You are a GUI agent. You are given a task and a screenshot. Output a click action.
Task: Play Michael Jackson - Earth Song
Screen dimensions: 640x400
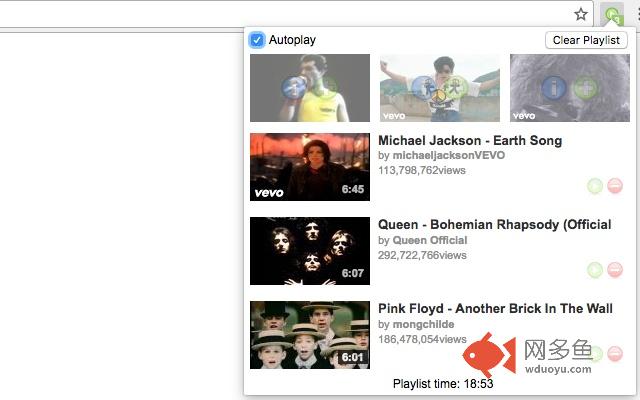pyautogui.click(x=595, y=186)
